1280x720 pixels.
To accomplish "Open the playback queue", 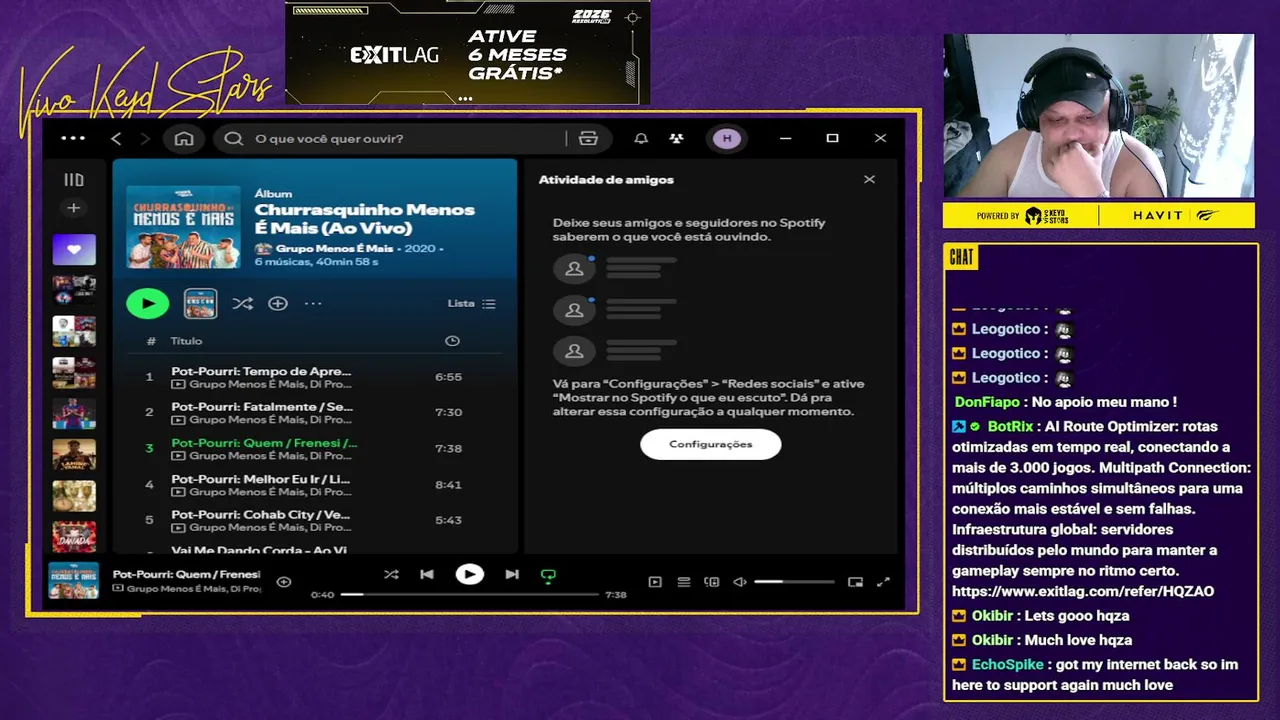I will click(x=684, y=582).
